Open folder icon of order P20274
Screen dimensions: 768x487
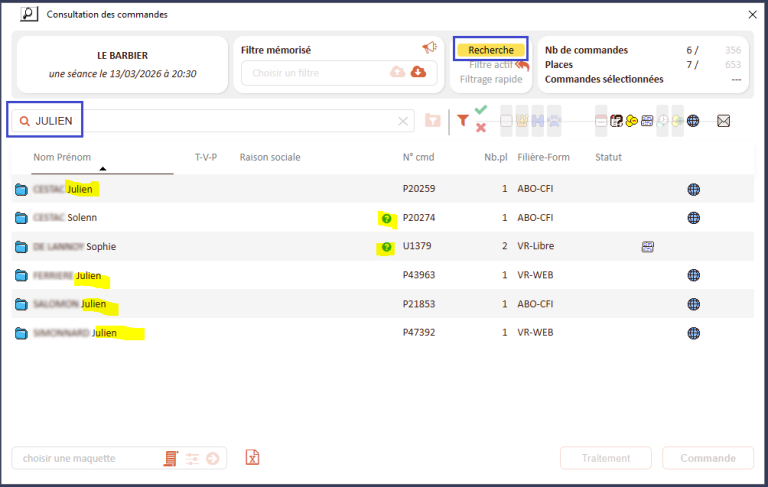(21, 218)
